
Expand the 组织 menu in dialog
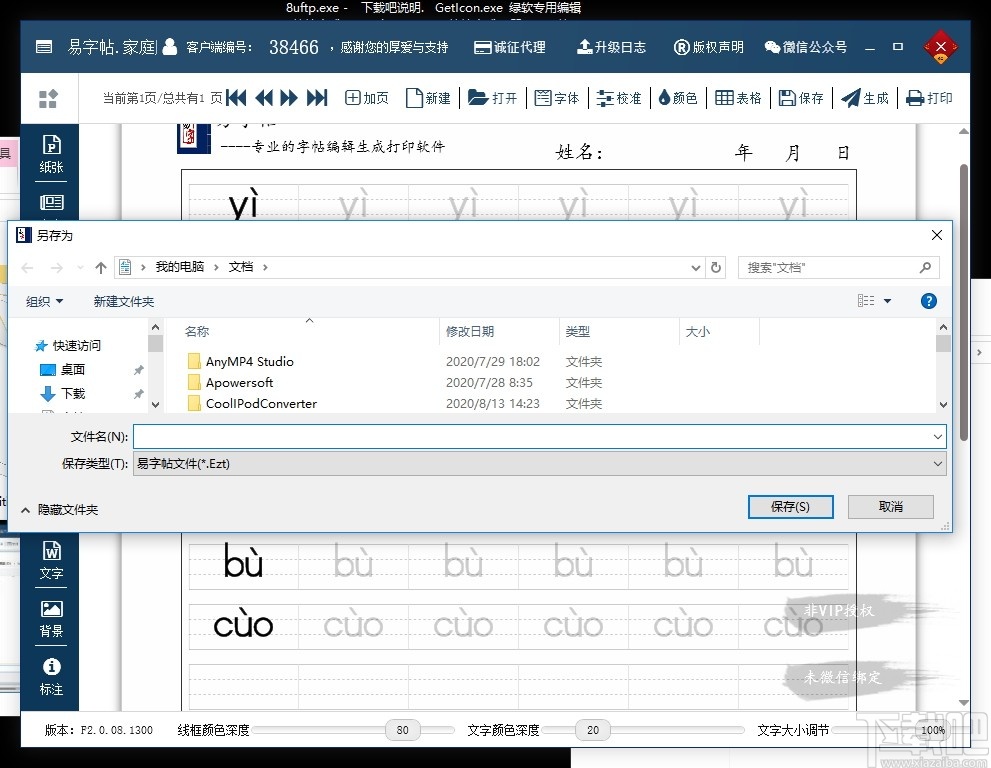44,301
